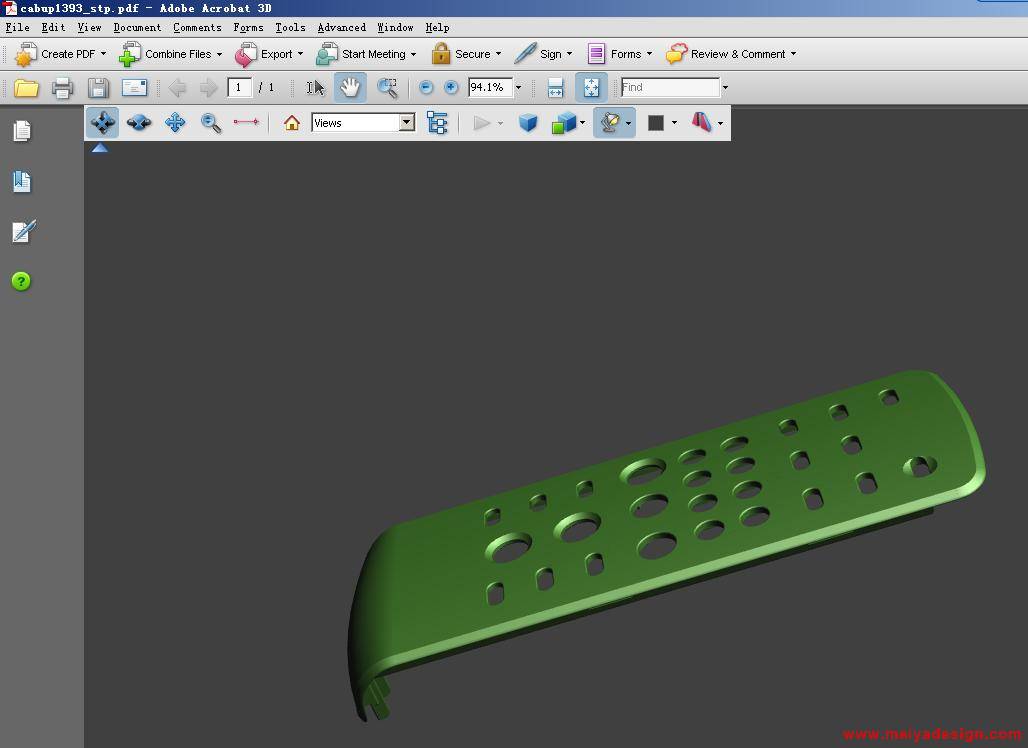This screenshot has width=1028, height=748.
Task: Click the 94.1% zoom value field
Action: (x=490, y=87)
